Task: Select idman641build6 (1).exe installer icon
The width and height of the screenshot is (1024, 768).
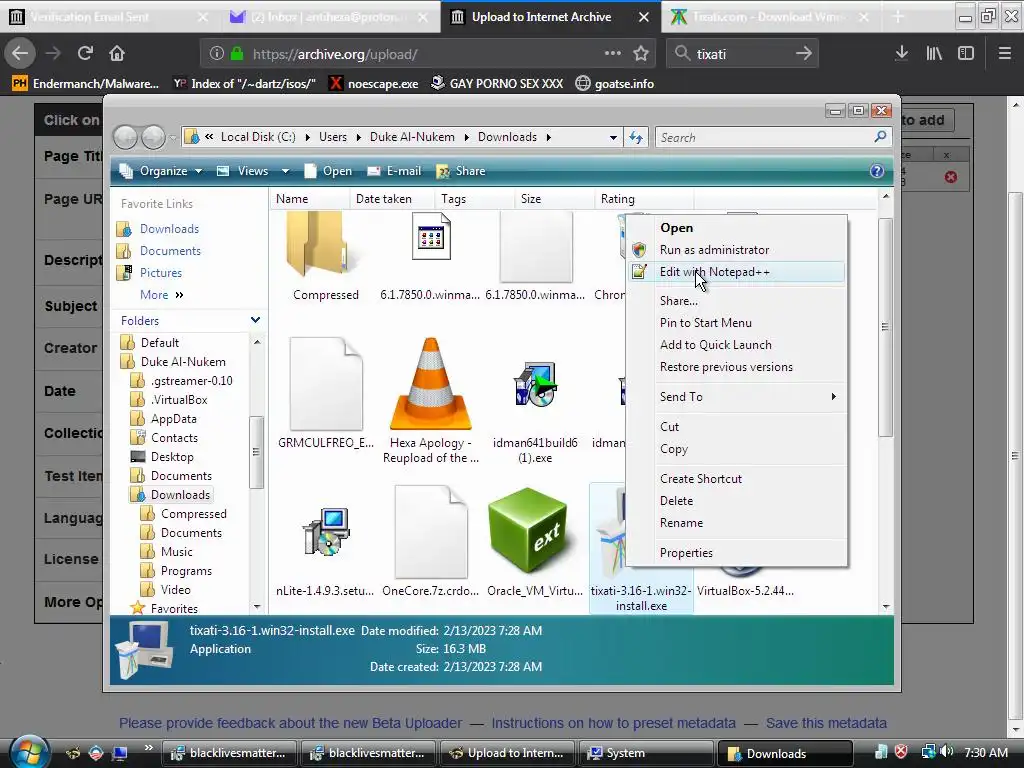Action: click(x=535, y=384)
